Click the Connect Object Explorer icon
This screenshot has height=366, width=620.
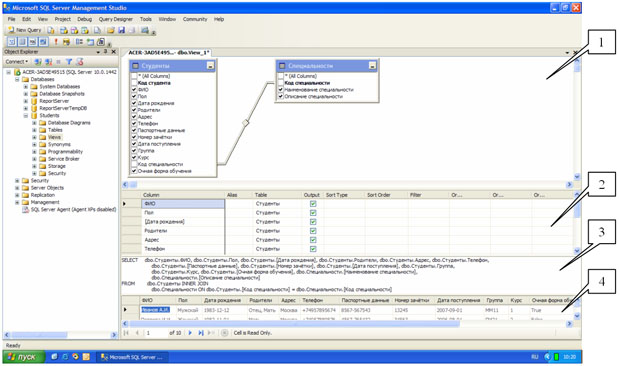38,62
